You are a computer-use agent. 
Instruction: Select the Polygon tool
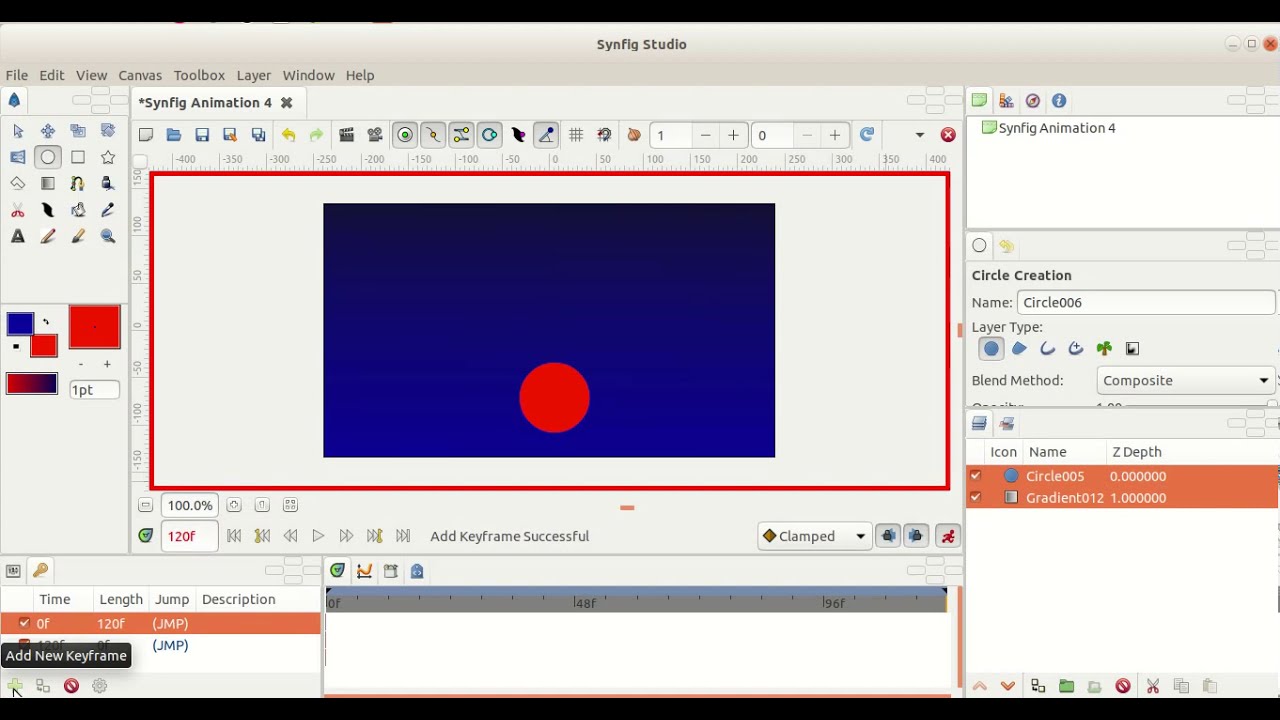18,184
